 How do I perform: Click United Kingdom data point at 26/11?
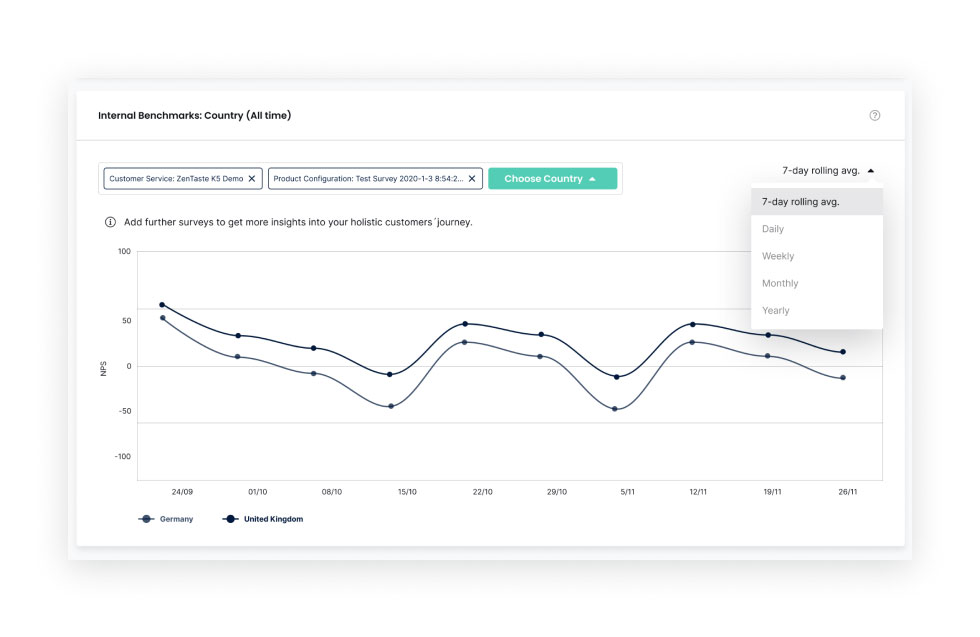pyautogui.click(x=843, y=352)
